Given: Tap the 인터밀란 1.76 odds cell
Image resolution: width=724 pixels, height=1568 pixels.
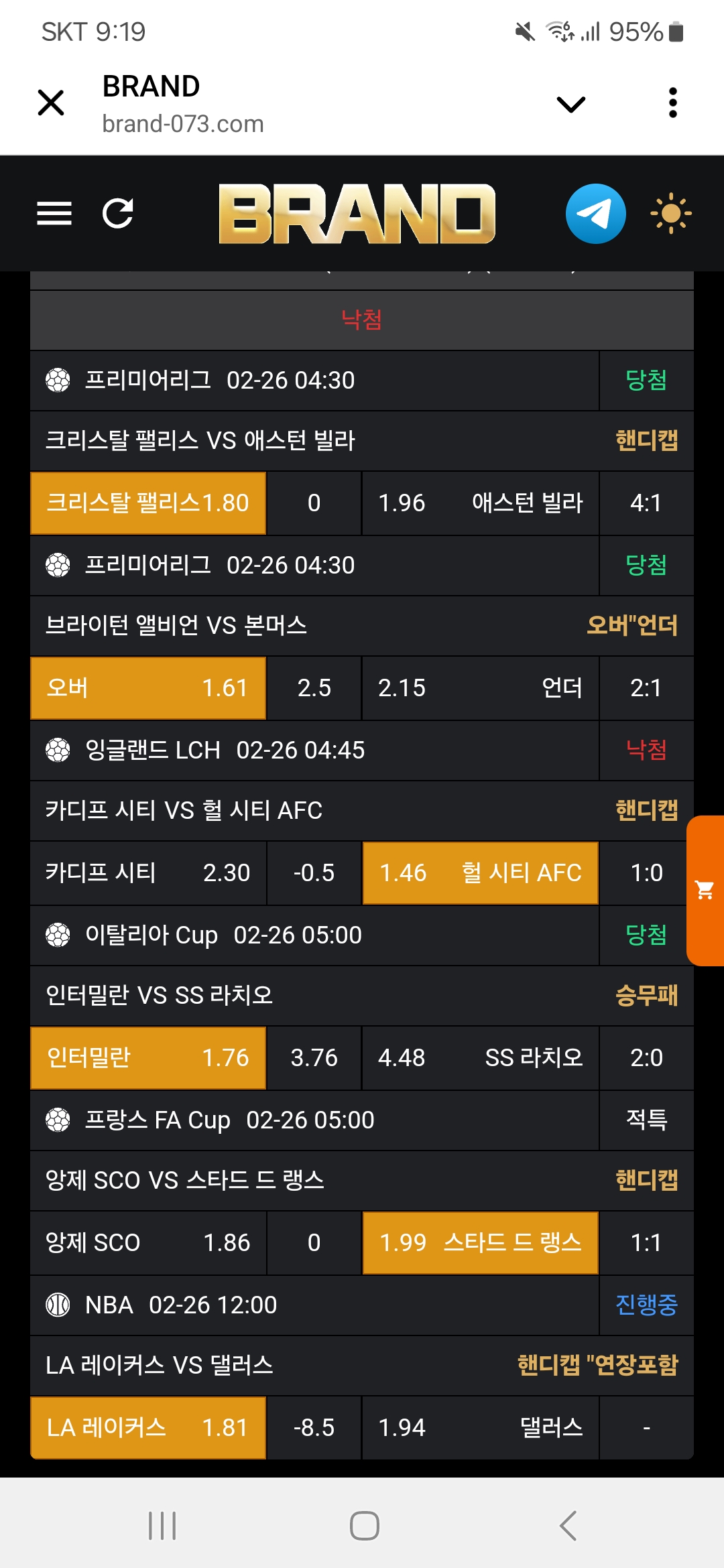Looking at the screenshot, I should click(148, 1058).
